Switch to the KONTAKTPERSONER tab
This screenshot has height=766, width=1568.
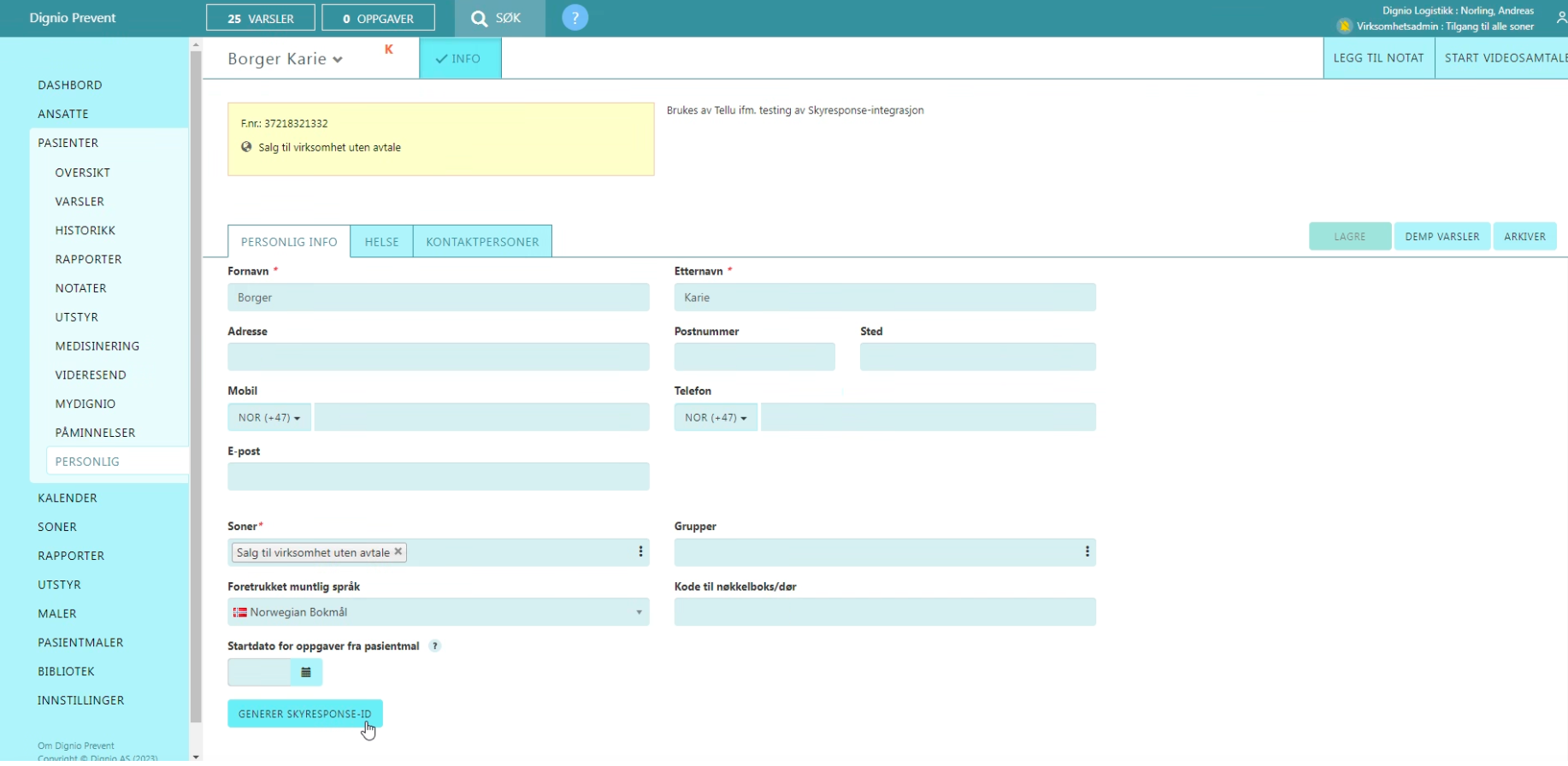[x=482, y=242]
